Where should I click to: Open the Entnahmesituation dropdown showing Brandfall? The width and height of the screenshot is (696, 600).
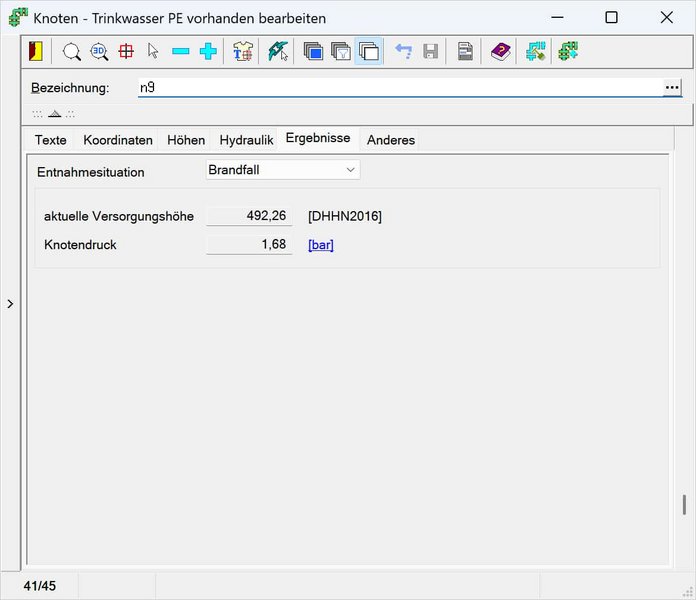(x=282, y=170)
